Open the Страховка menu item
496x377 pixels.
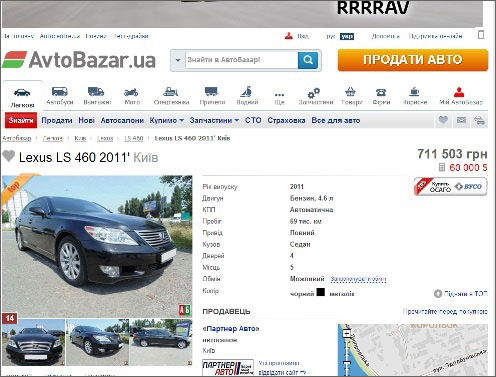[286, 120]
